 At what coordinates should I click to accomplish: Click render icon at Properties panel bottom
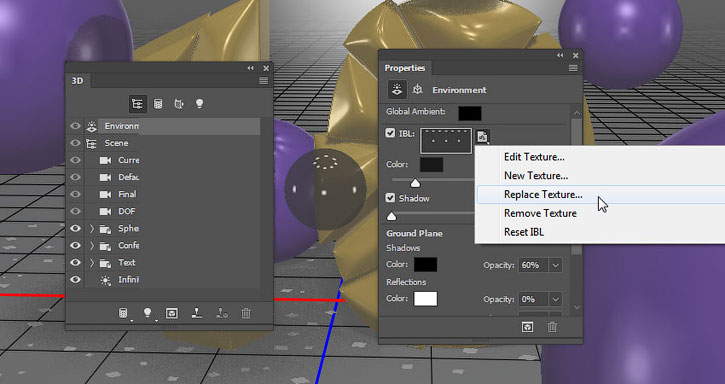coord(528,327)
